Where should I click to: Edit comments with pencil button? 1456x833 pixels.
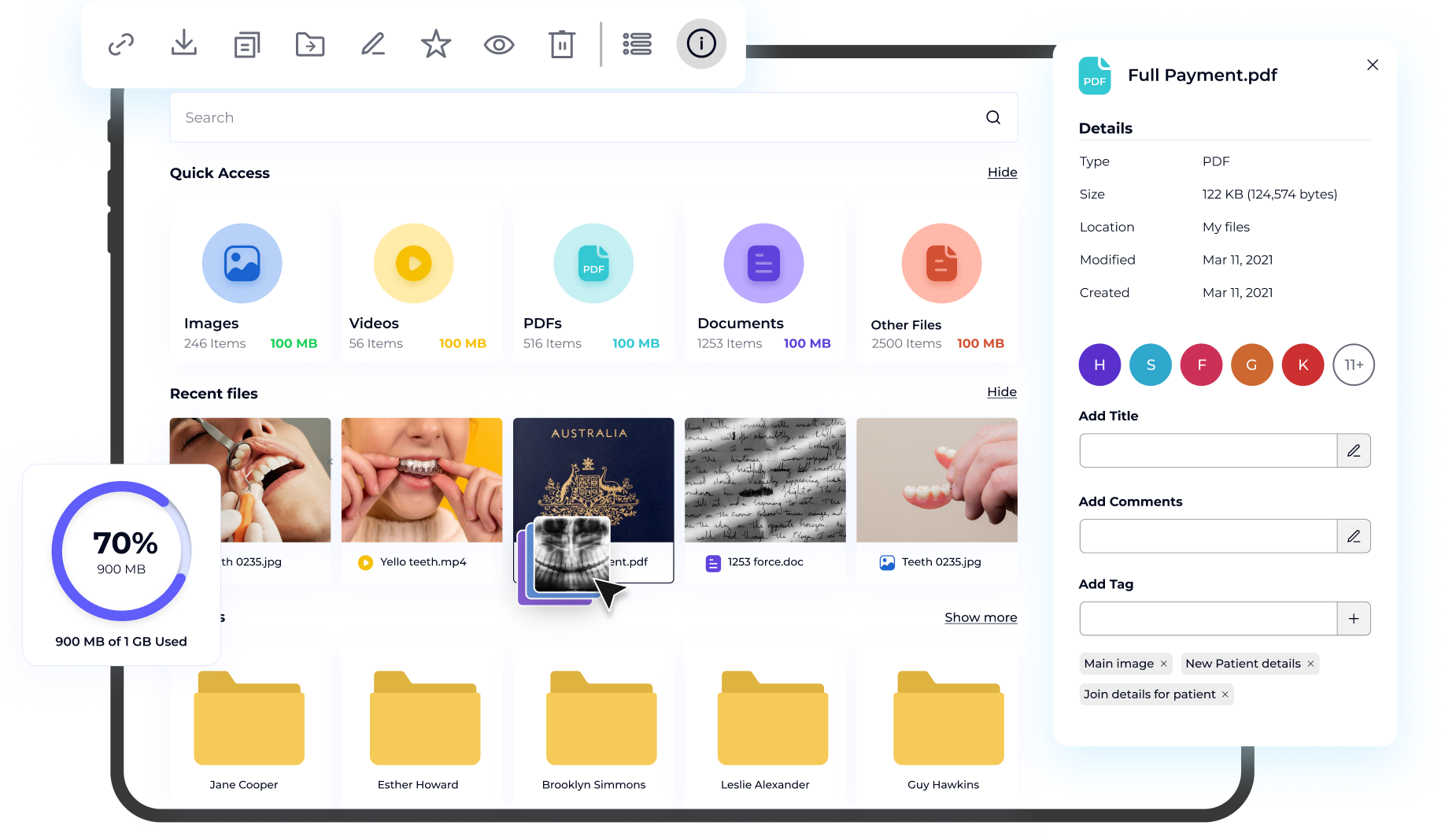tap(1354, 536)
